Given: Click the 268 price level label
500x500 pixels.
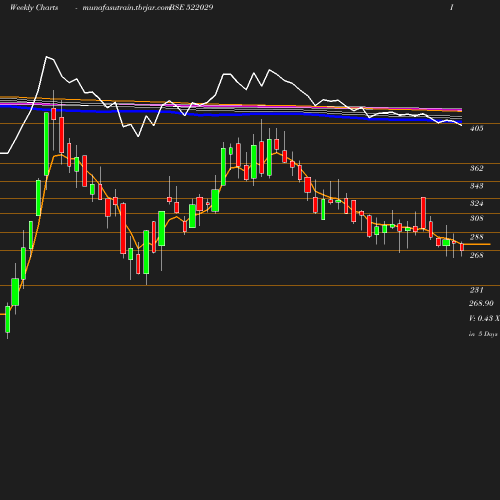Looking at the screenshot, I should point(476,255).
